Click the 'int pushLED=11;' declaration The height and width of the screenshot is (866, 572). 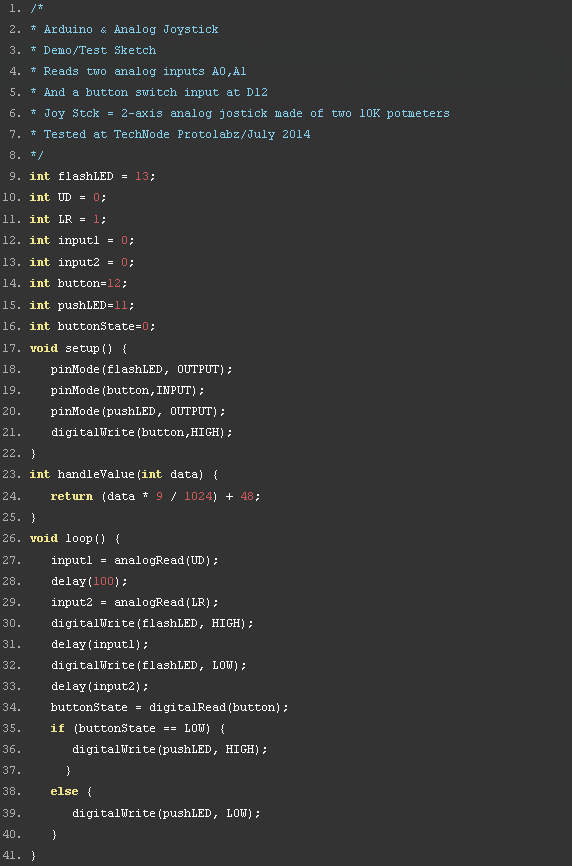[x=82, y=305]
